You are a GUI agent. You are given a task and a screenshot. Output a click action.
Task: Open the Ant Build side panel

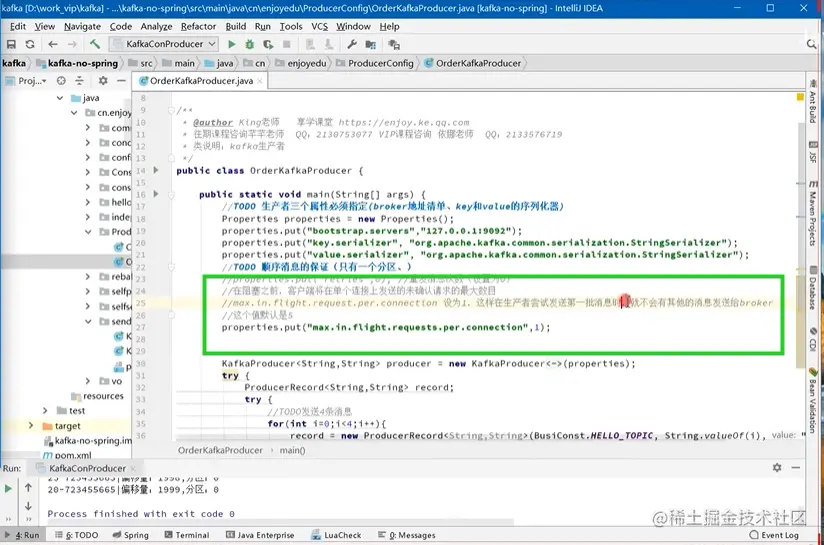(x=813, y=101)
